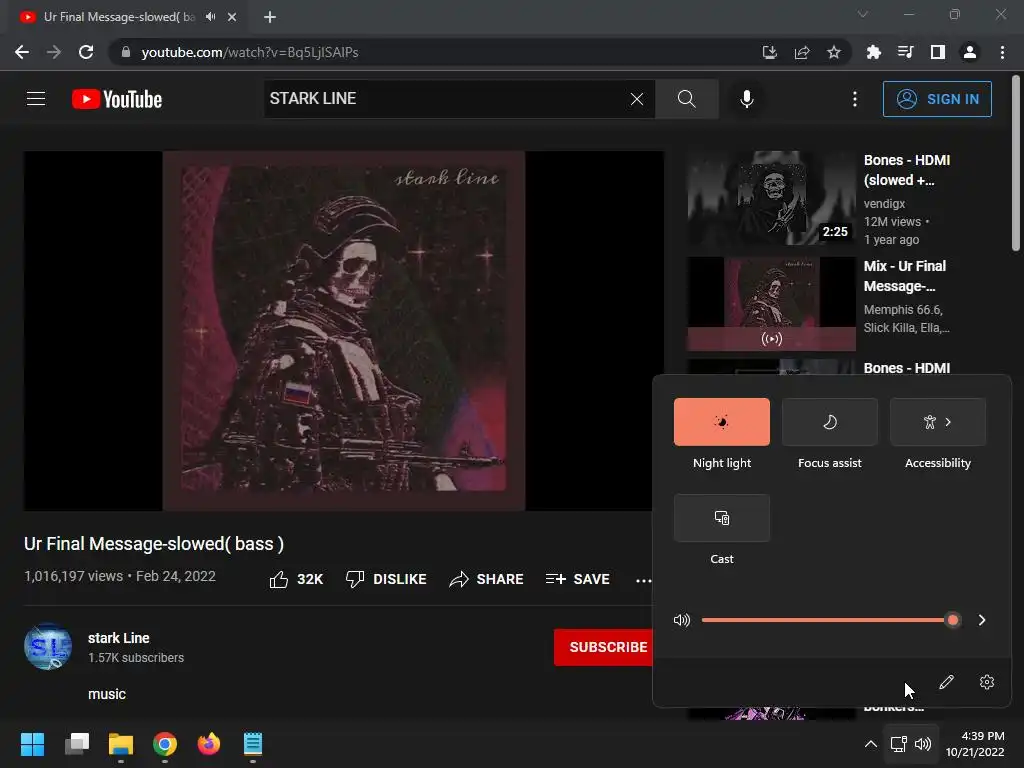Show hidden tray icons chevron
1024x768 pixels.
tap(871, 744)
